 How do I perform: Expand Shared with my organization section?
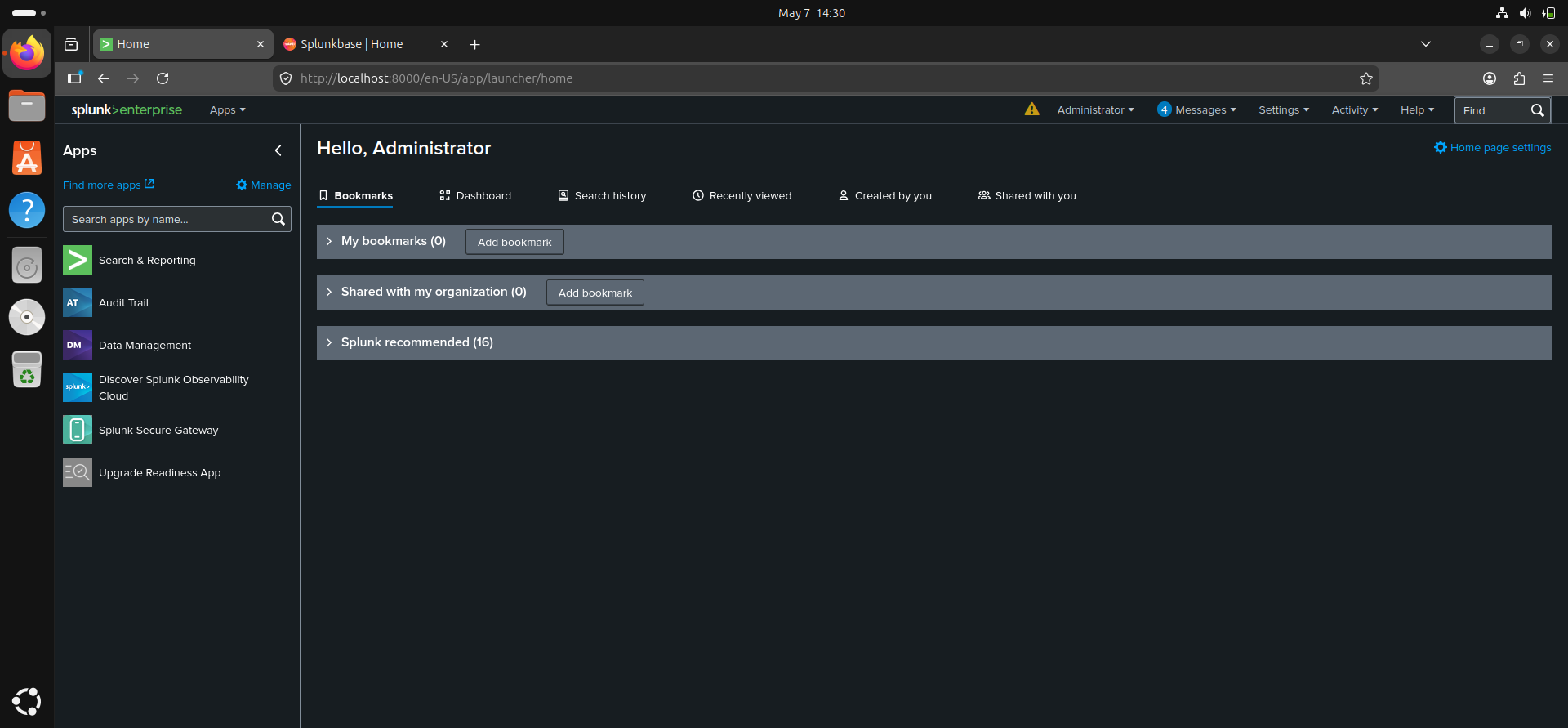pyautogui.click(x=329, y=292)
